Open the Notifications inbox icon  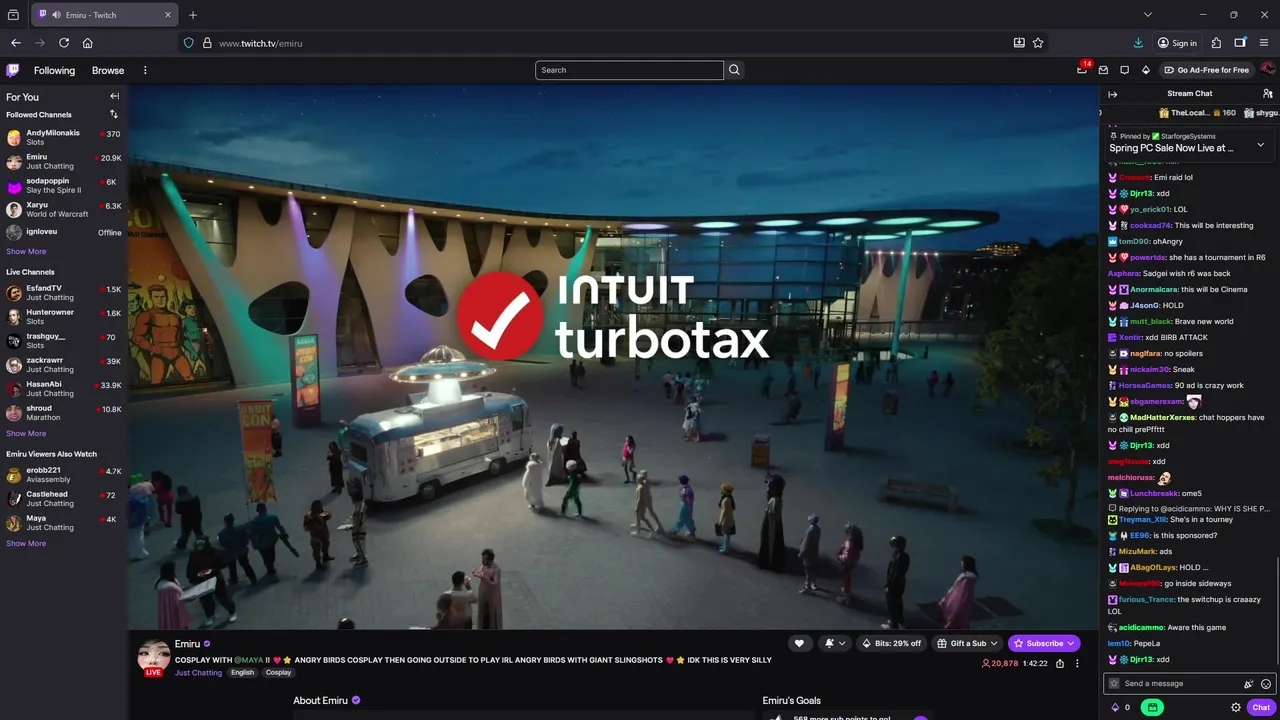(x=1103, y=70)
